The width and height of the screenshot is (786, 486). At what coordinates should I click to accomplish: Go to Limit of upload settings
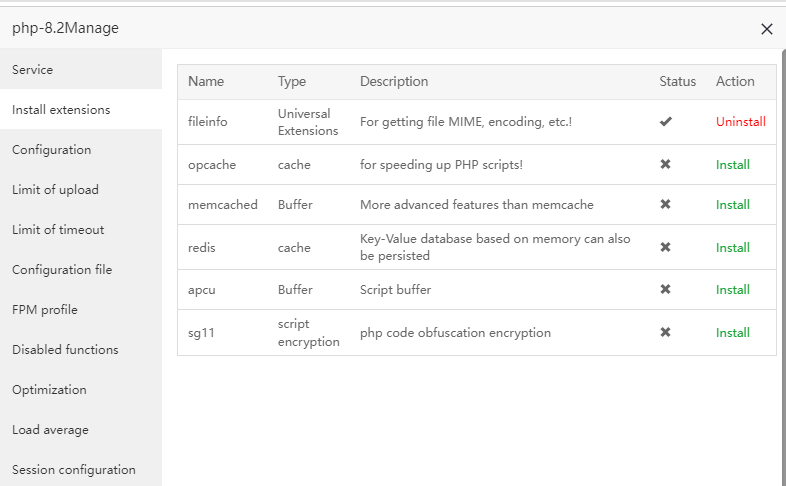tap(55, 190)
